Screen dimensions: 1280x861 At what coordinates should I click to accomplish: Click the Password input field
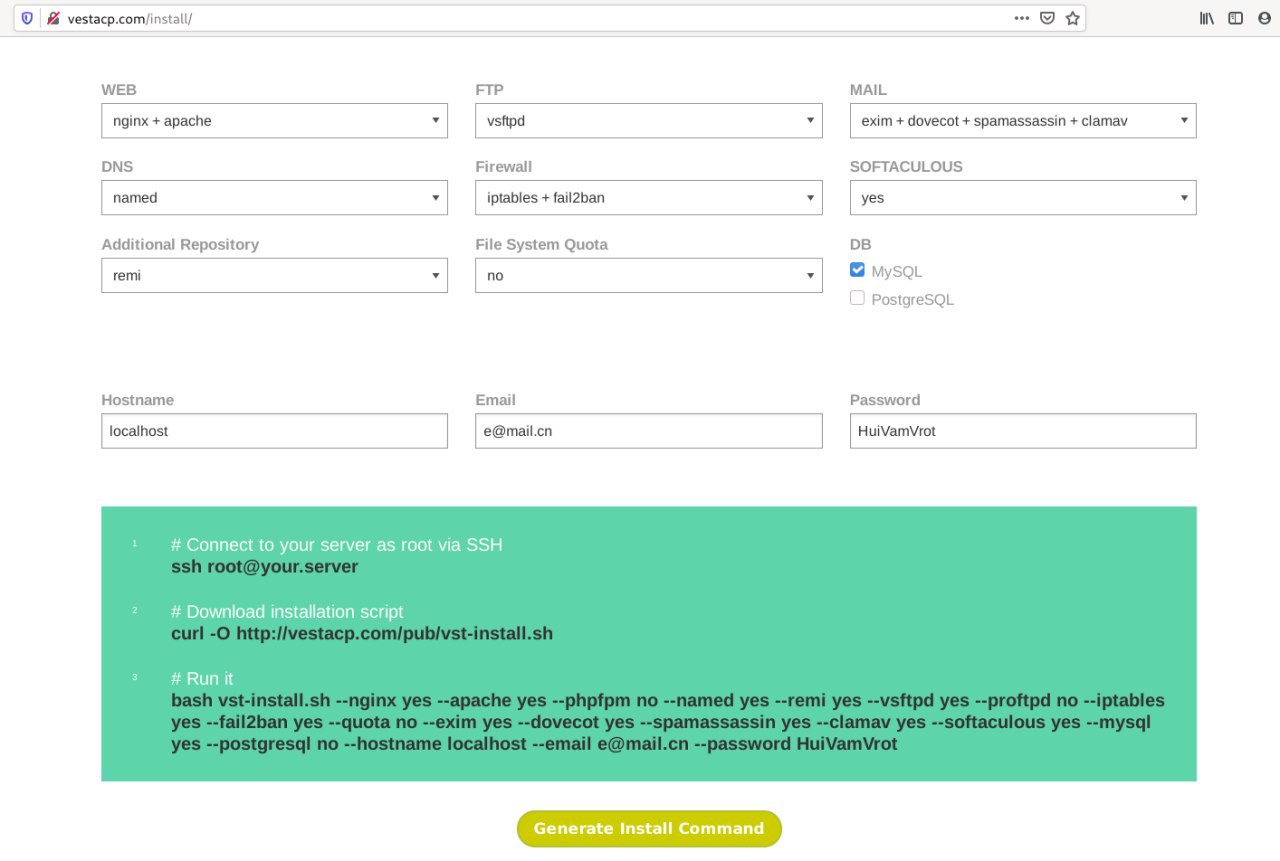(1023, 431)
